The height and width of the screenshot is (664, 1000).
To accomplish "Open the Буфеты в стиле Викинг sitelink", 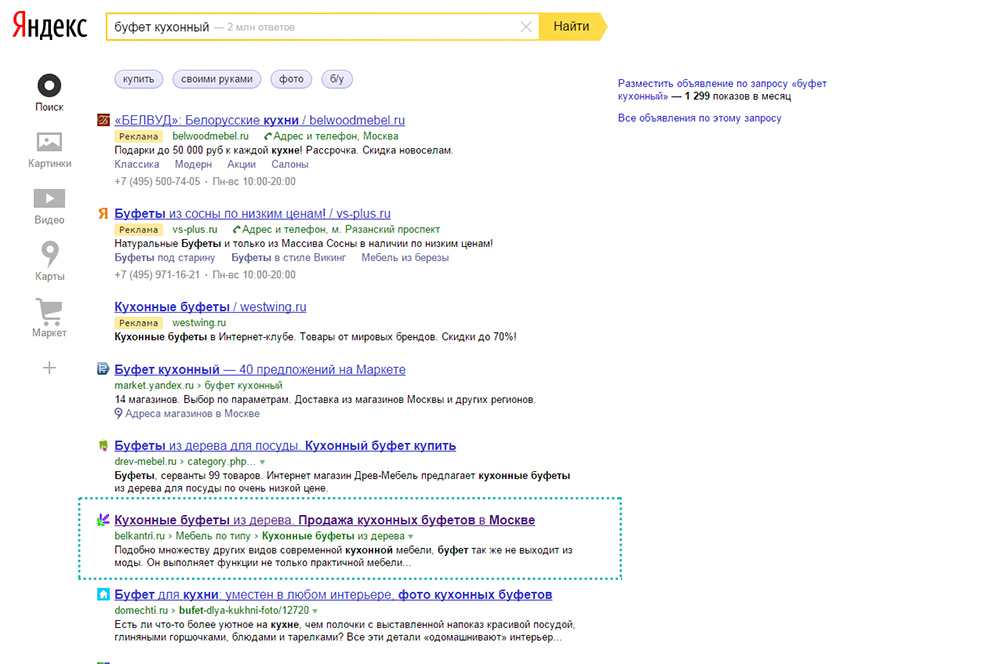I will tap(288, 258).
